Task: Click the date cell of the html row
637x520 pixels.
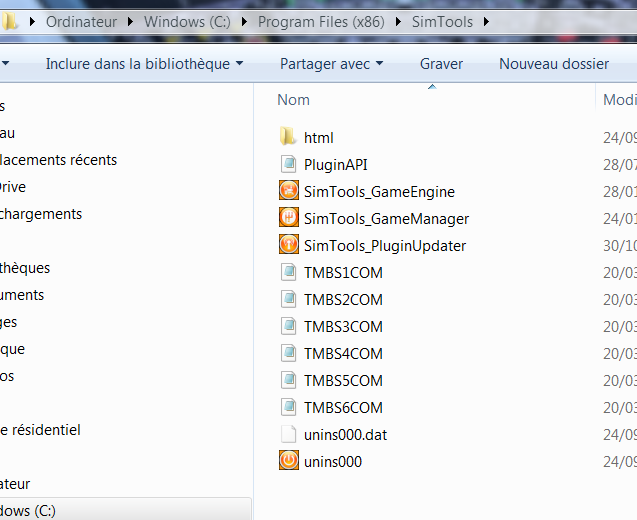Action: pyautogui.click(x=620, y=138)
